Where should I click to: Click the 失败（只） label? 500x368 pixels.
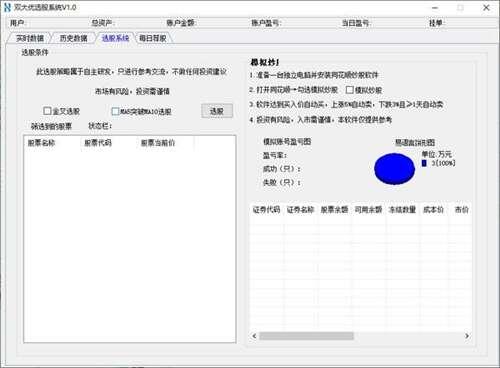coord(282,182)
